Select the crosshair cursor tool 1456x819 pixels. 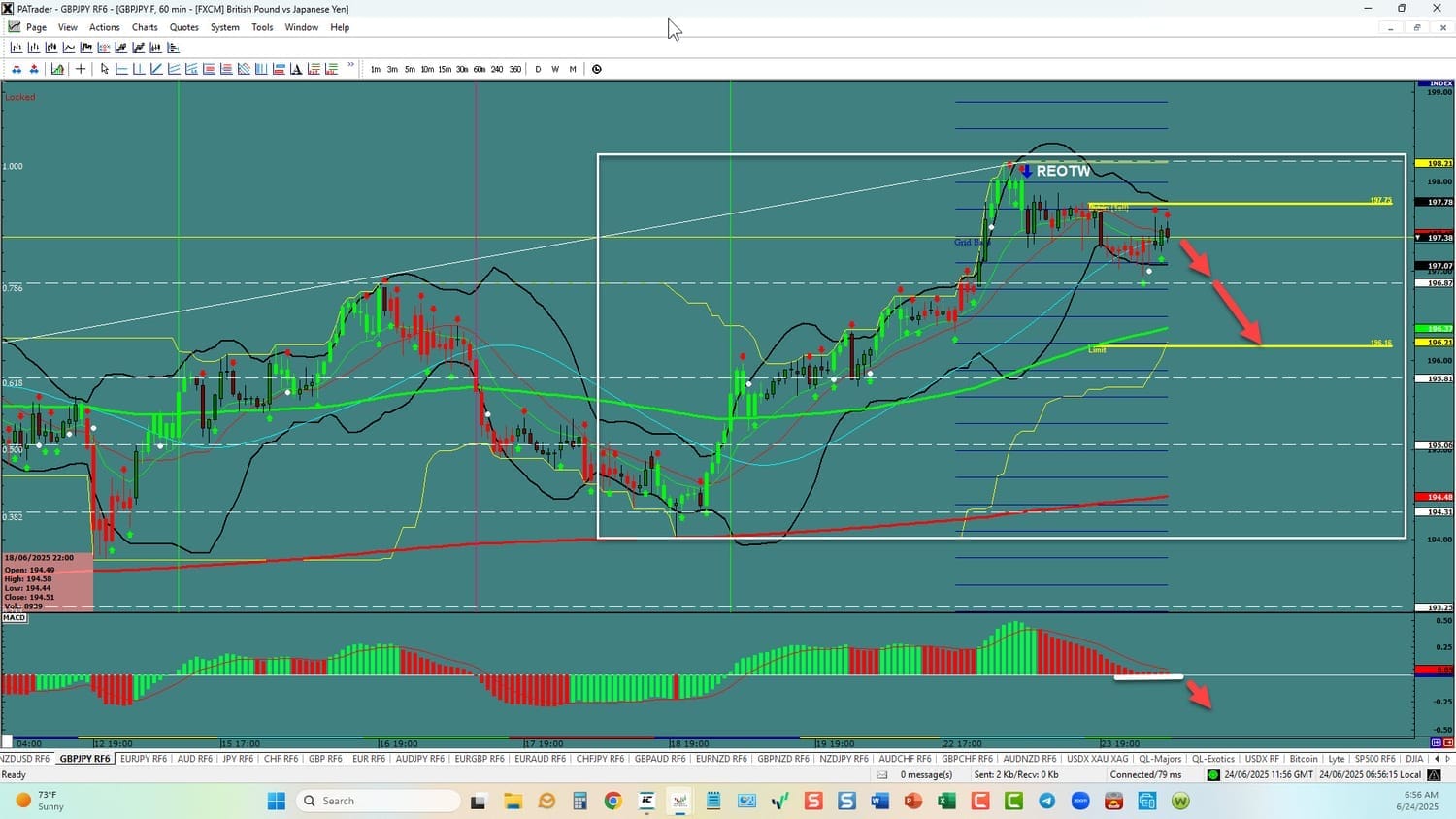[81, 69]
